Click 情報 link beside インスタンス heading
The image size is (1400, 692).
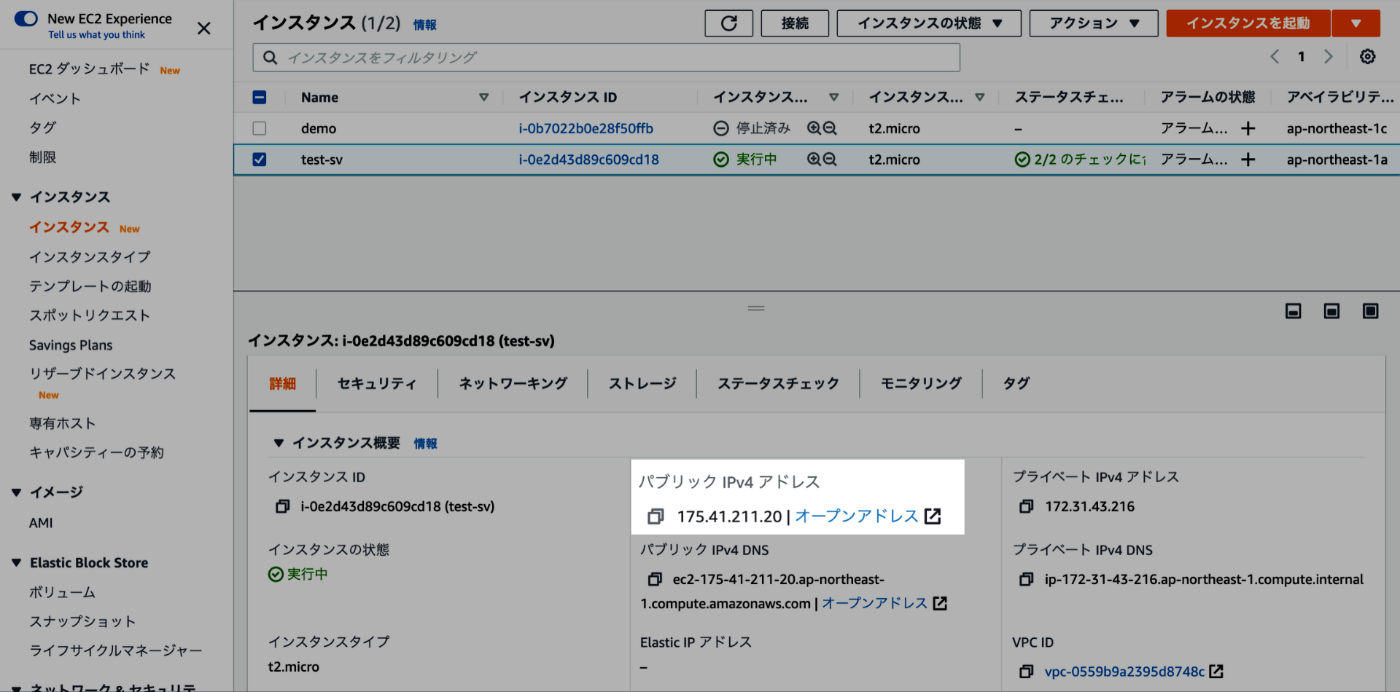(425, 25)
